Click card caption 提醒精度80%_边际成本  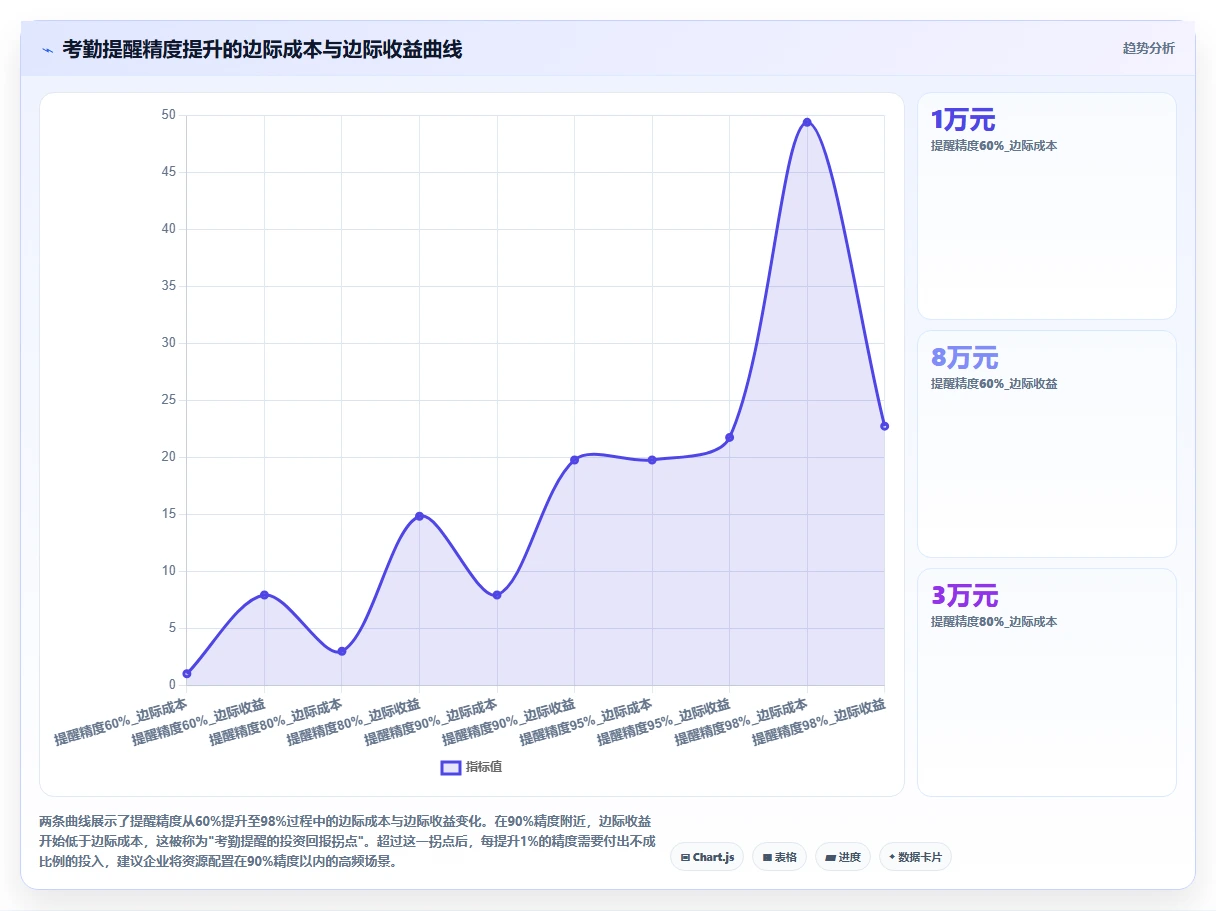point(994,622)
